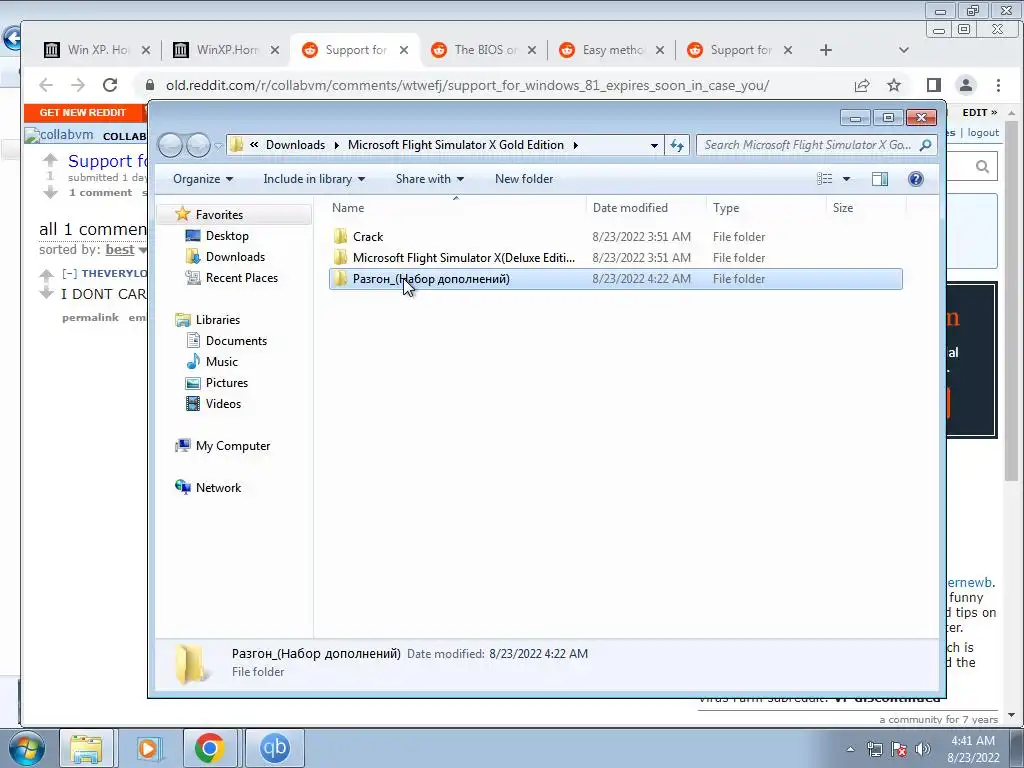Viewport: 1024px width, 768px height.
Task: Click the Explorer forward navigation button
Action: (x=199, y=145)
